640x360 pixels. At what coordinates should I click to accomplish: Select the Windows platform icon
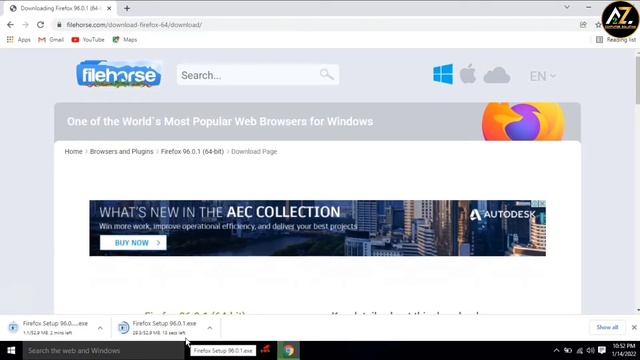(443, 74)
